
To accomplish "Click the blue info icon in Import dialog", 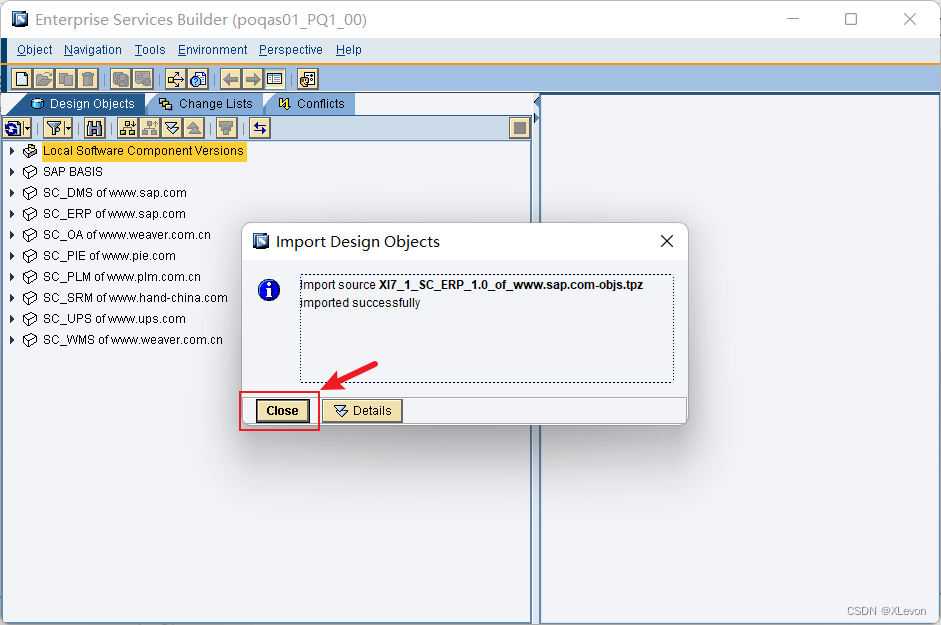I will pyautogui.click(x=269, y=290).
